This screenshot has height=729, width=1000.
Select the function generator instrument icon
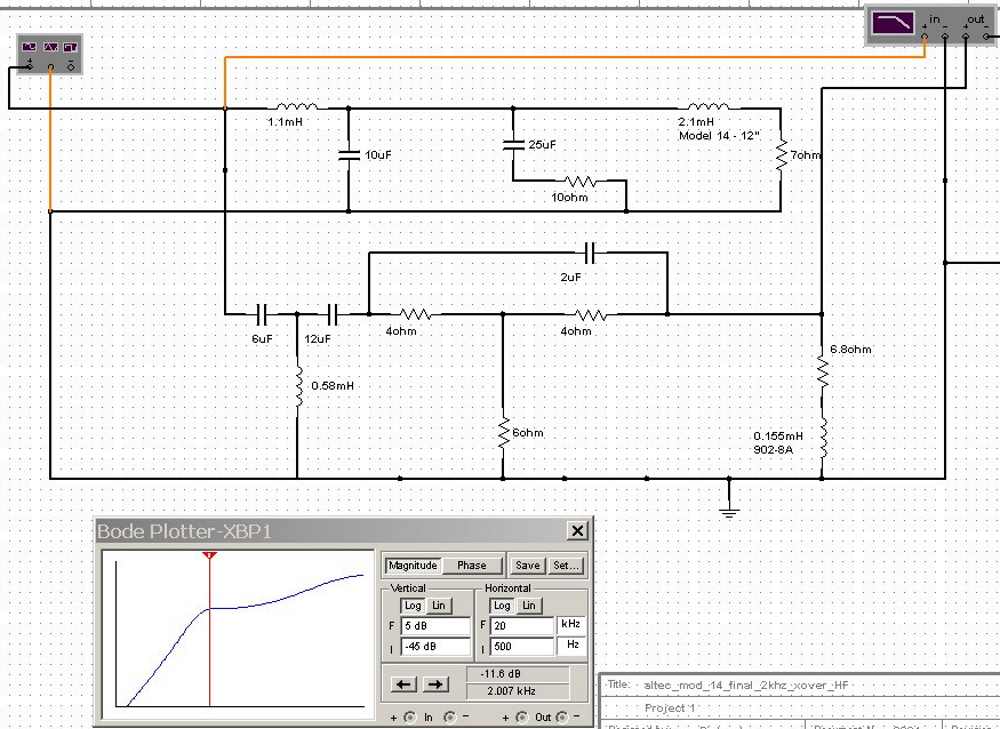point(50,54)
